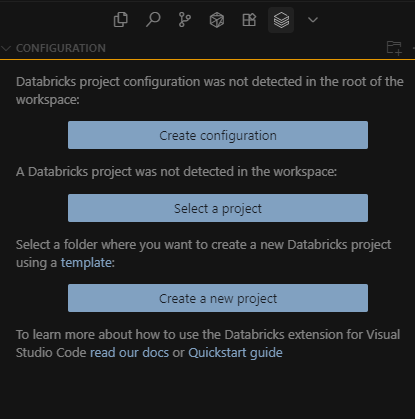Click the CONFIGURATION section header title
415x419 pixels.
pos(61,48)
